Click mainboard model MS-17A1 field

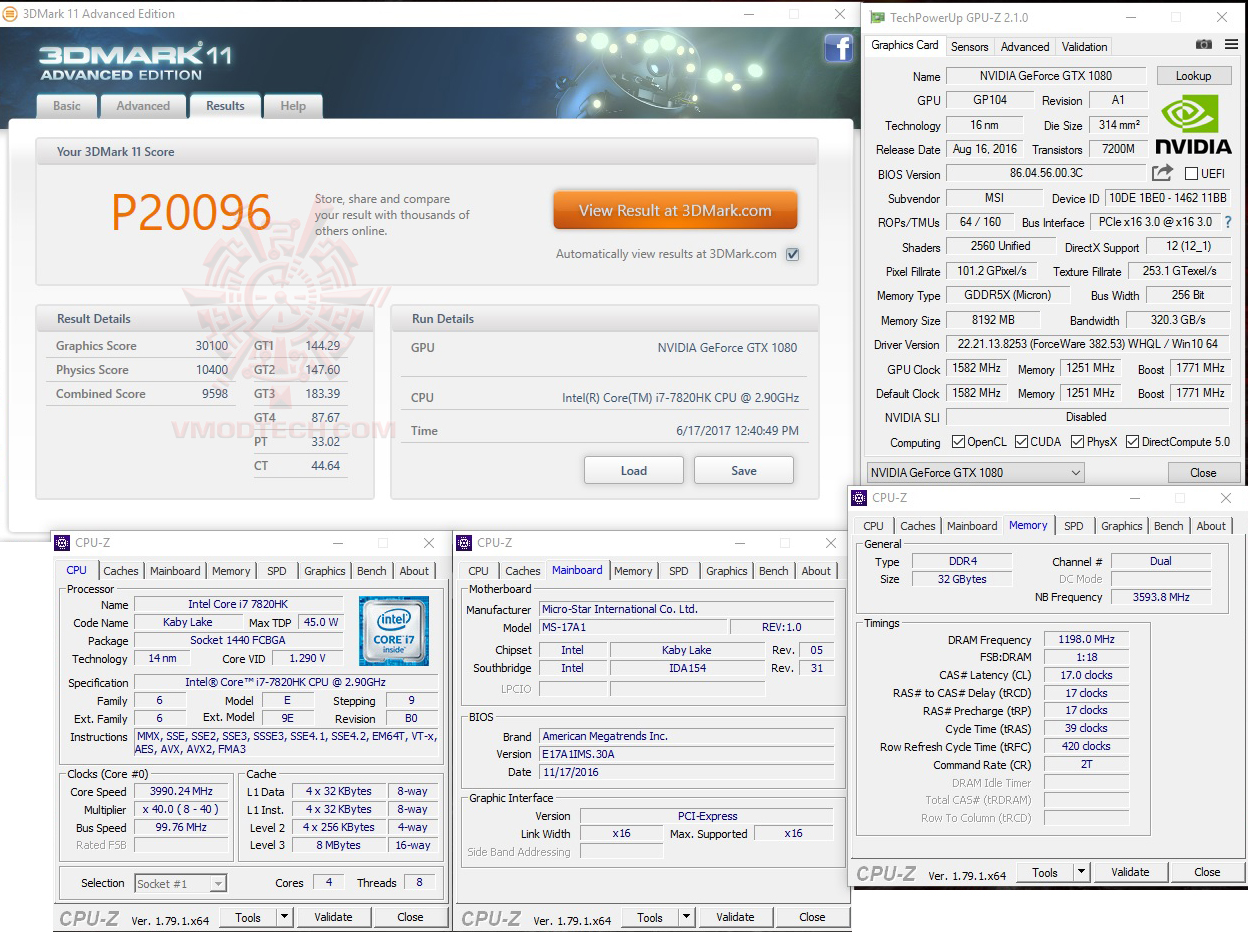point(633,627)
